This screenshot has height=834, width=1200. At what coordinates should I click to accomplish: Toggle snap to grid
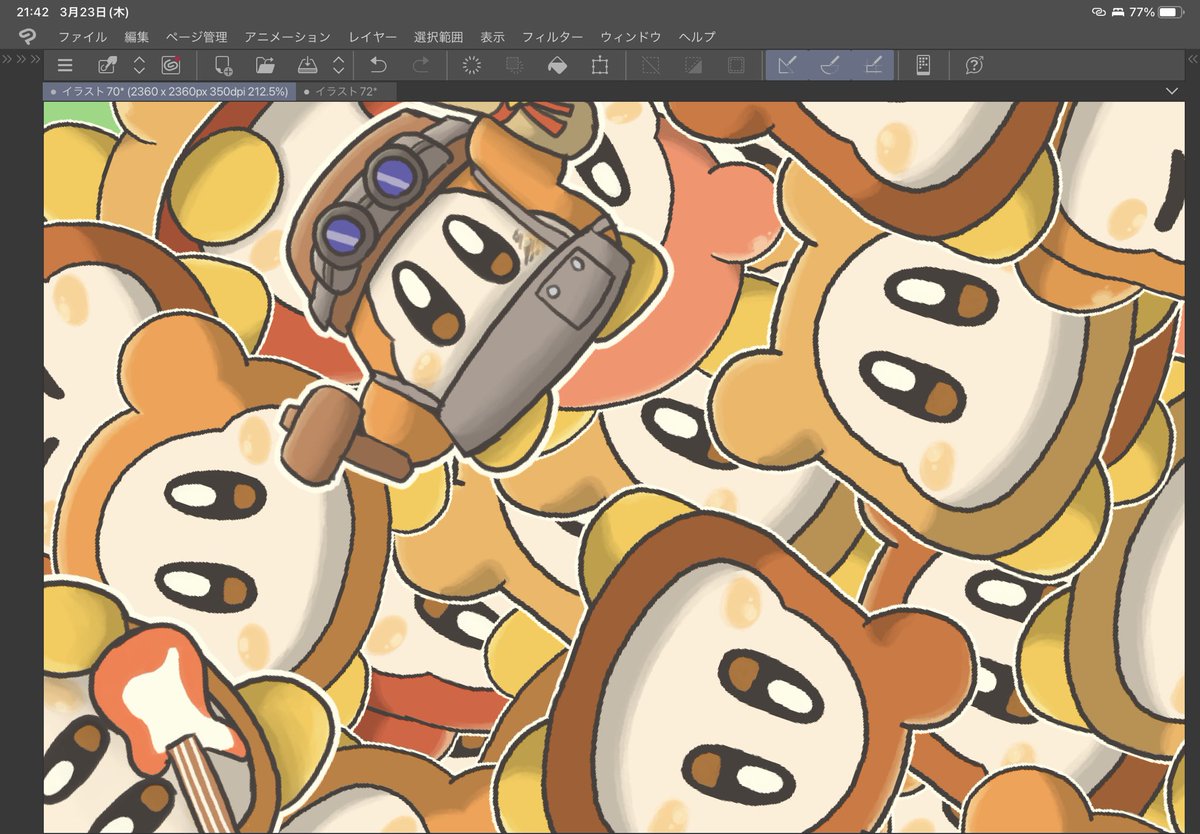872,66
